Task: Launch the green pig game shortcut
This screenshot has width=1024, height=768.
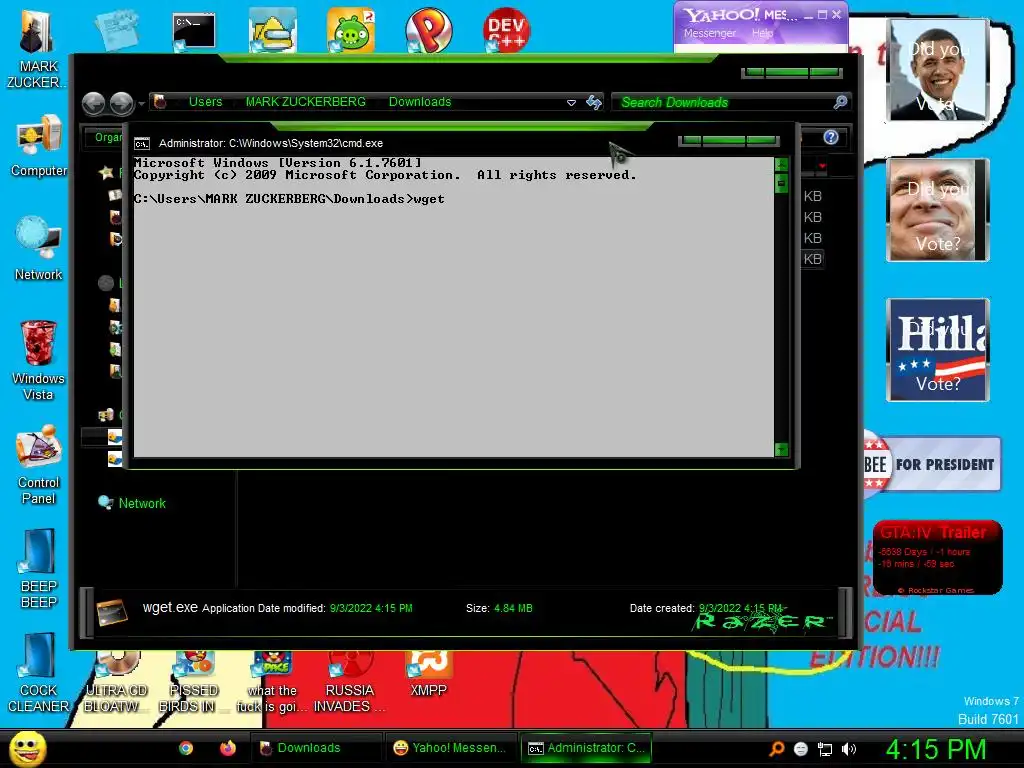Action: 351,30
